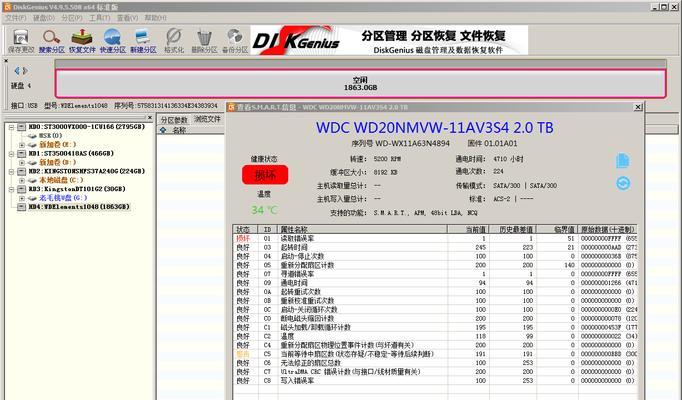Select the 05 重新分配扇区计数 row

click(x=435, y=265)
